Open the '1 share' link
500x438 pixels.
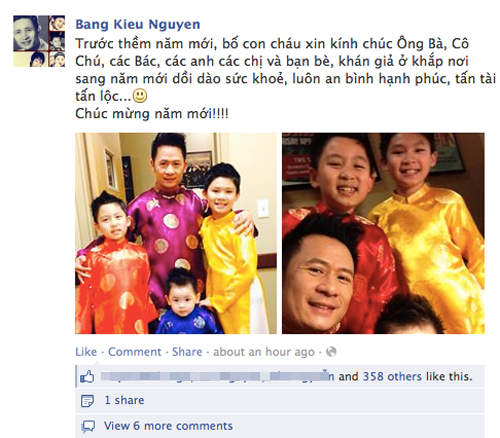[124, 400]
